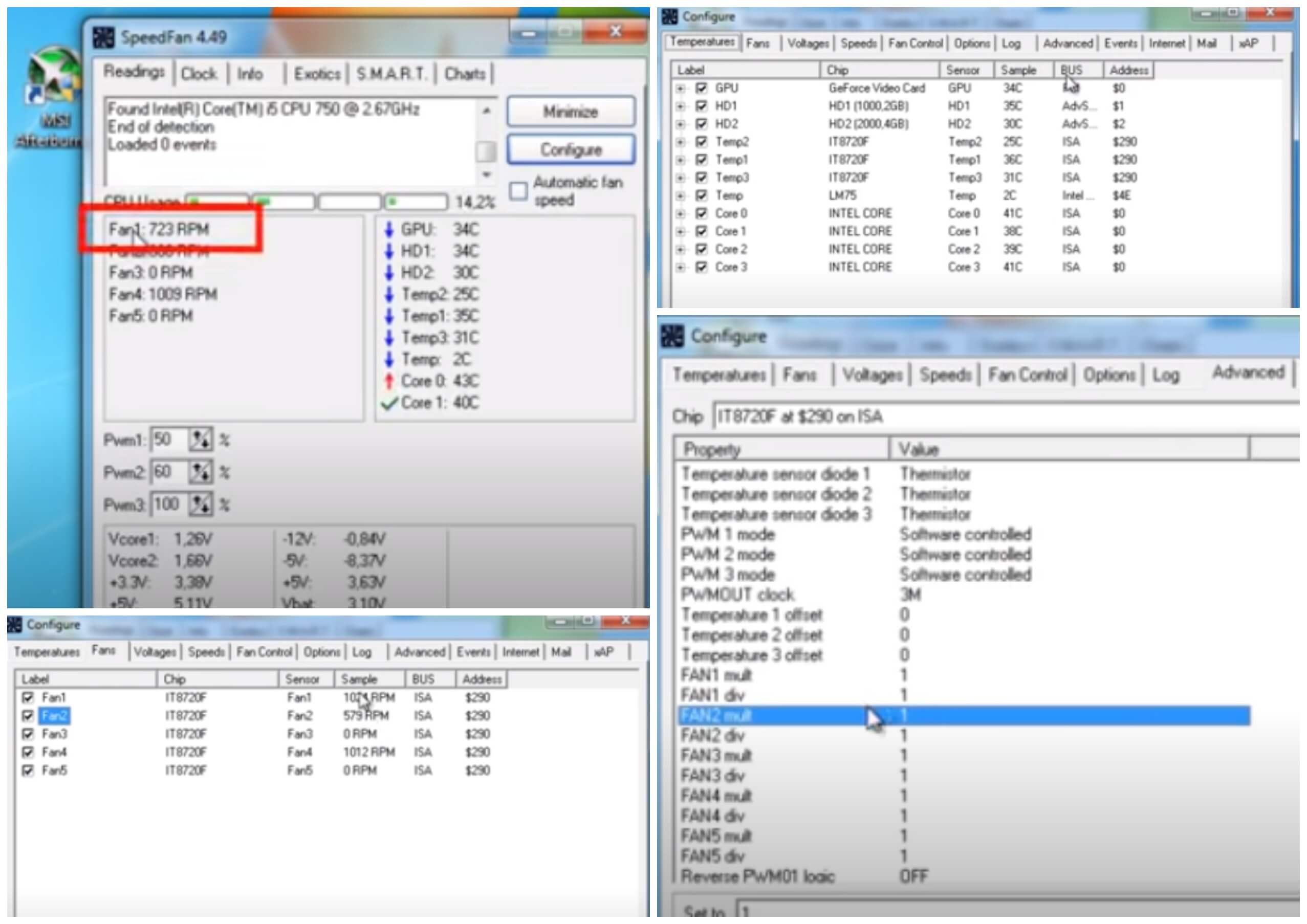Select the 'PWMOUT clock' property row

pyautogui.click(x=964, y=595)
